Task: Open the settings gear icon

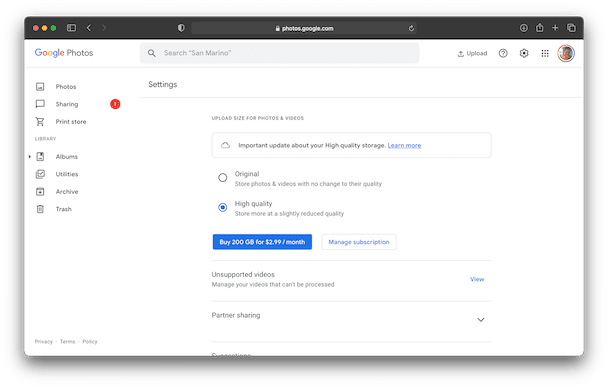Action: [x=524, y=53]
